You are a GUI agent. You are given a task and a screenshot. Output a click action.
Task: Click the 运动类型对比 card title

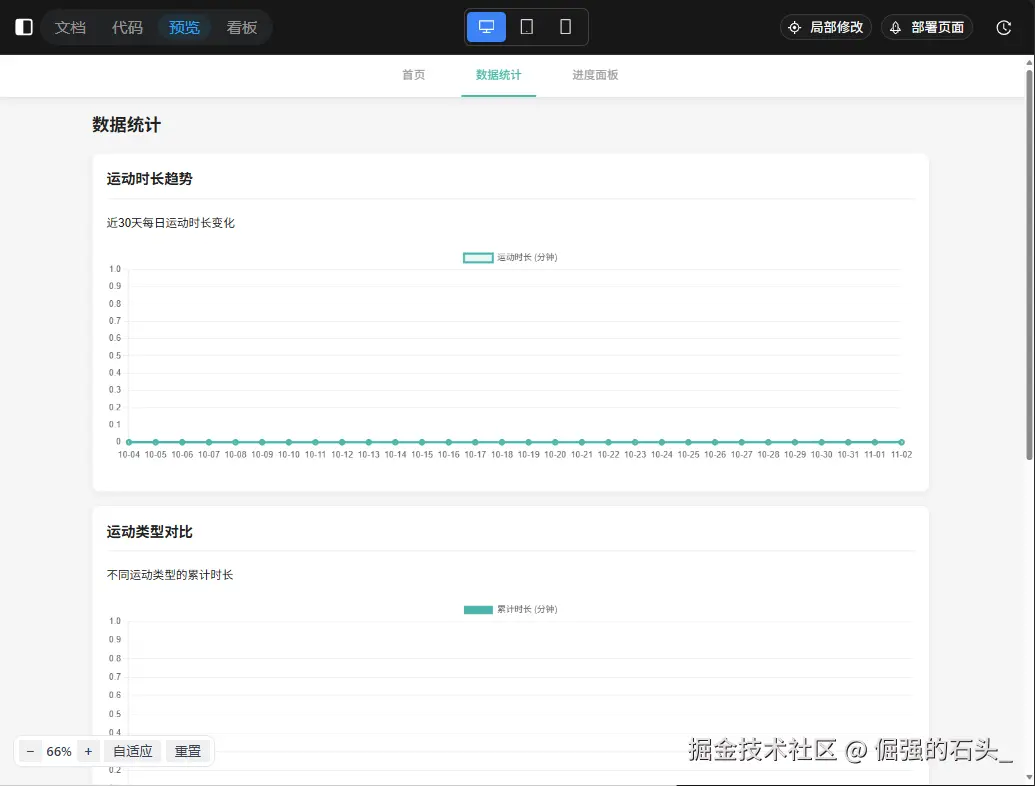[150, 531]
